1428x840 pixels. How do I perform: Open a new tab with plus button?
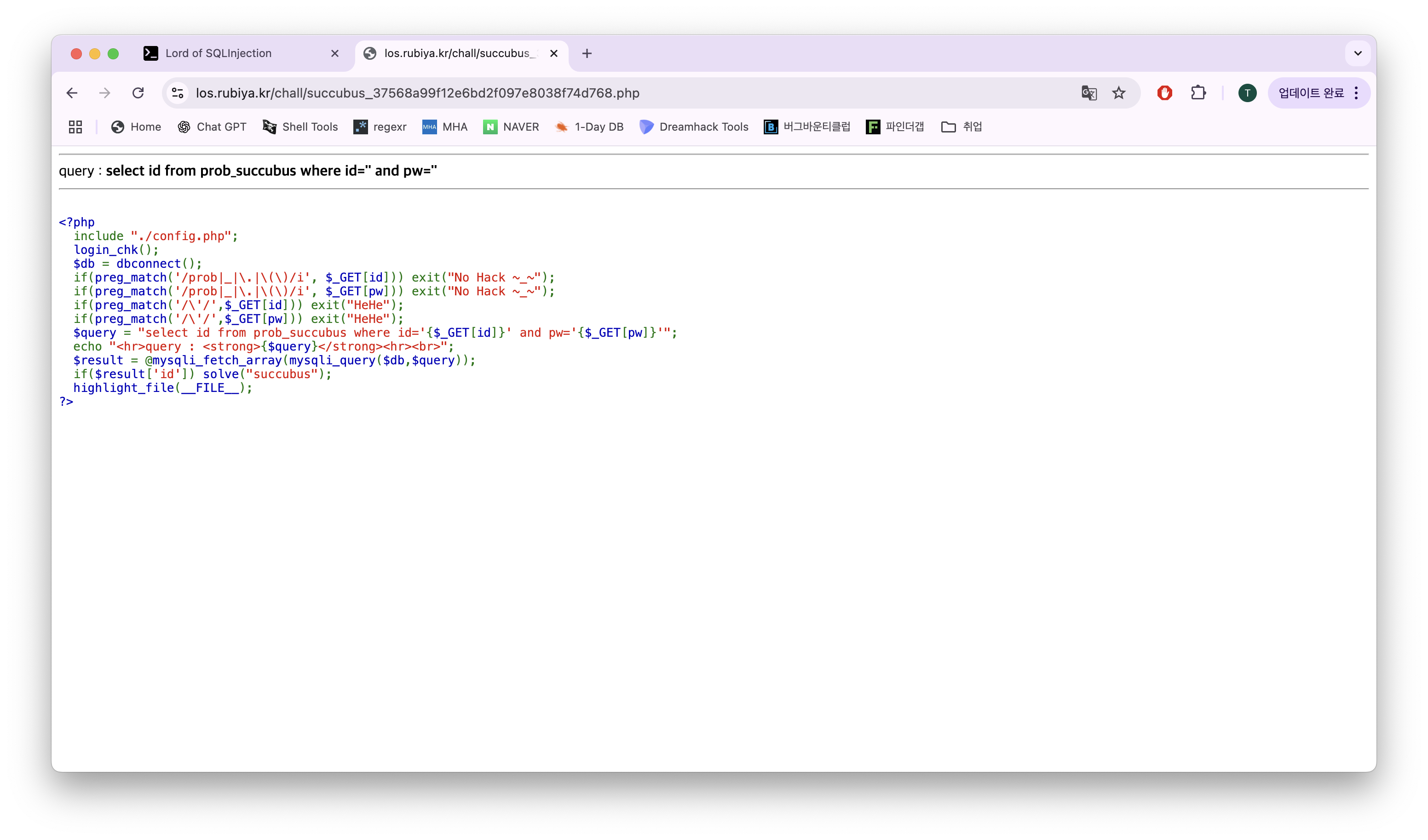(x=587, y=53)
